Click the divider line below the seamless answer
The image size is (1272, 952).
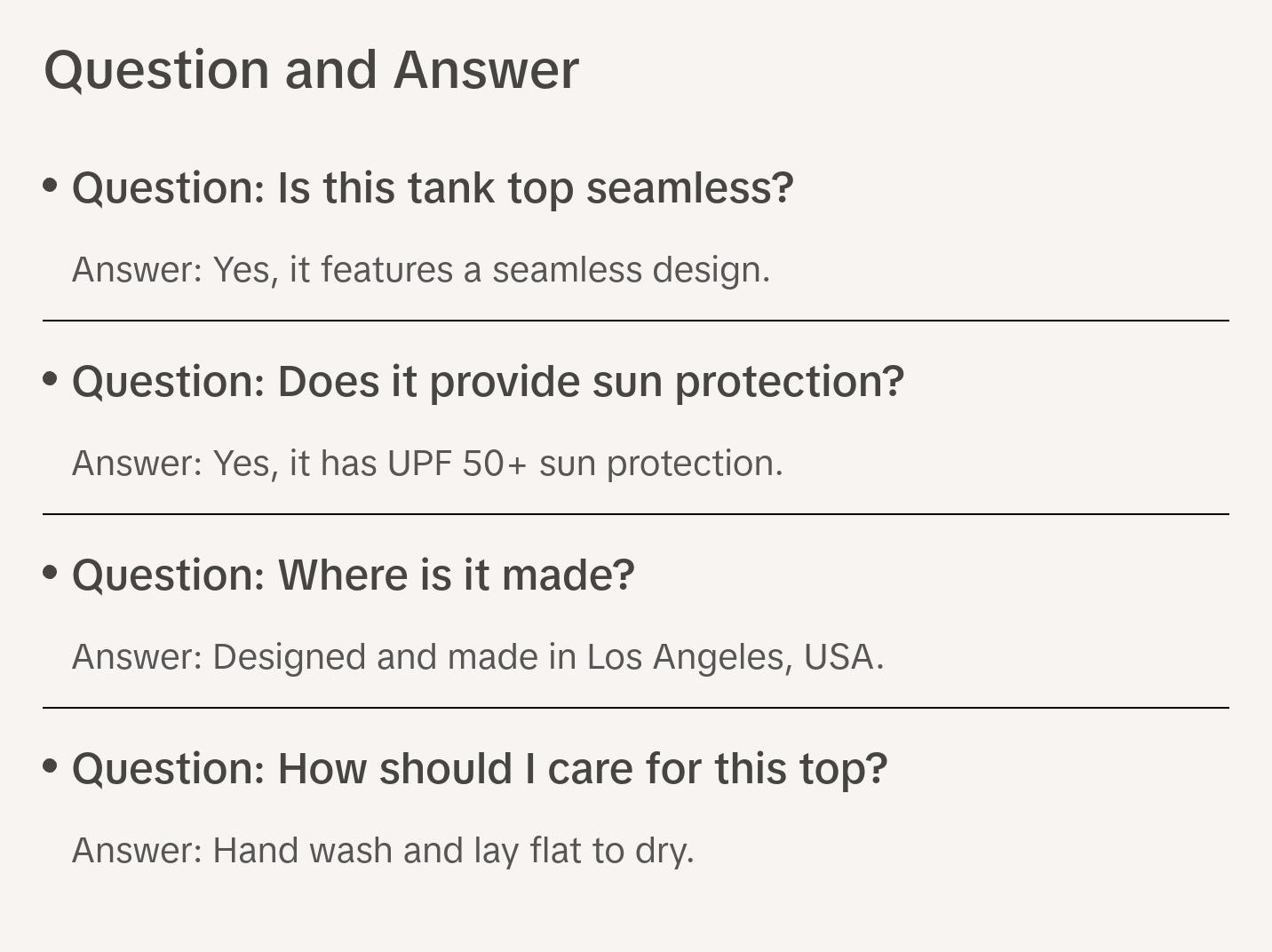pyautogui.click(x=636, y=321)
